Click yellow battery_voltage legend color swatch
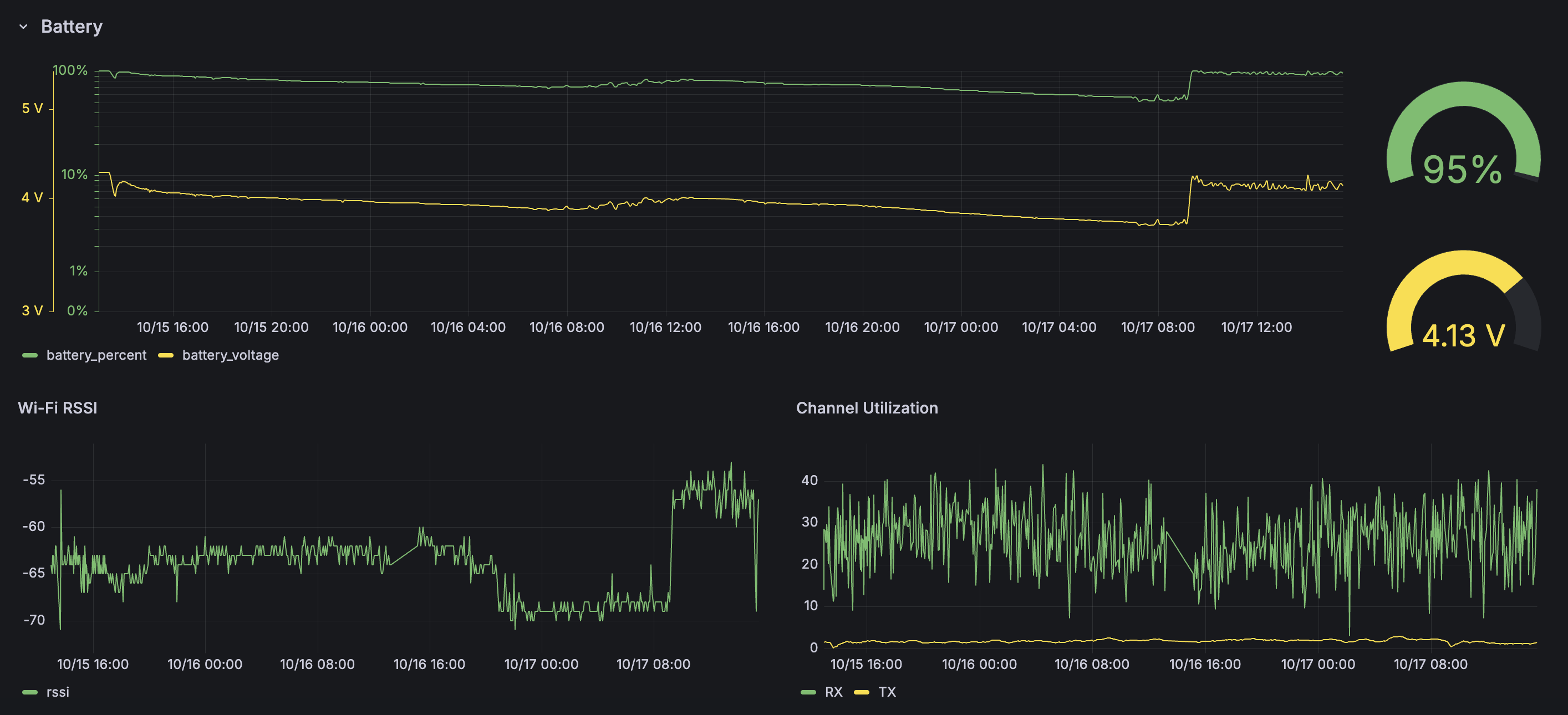Viewport: 1568px width, 715px height. pos(166,355)
